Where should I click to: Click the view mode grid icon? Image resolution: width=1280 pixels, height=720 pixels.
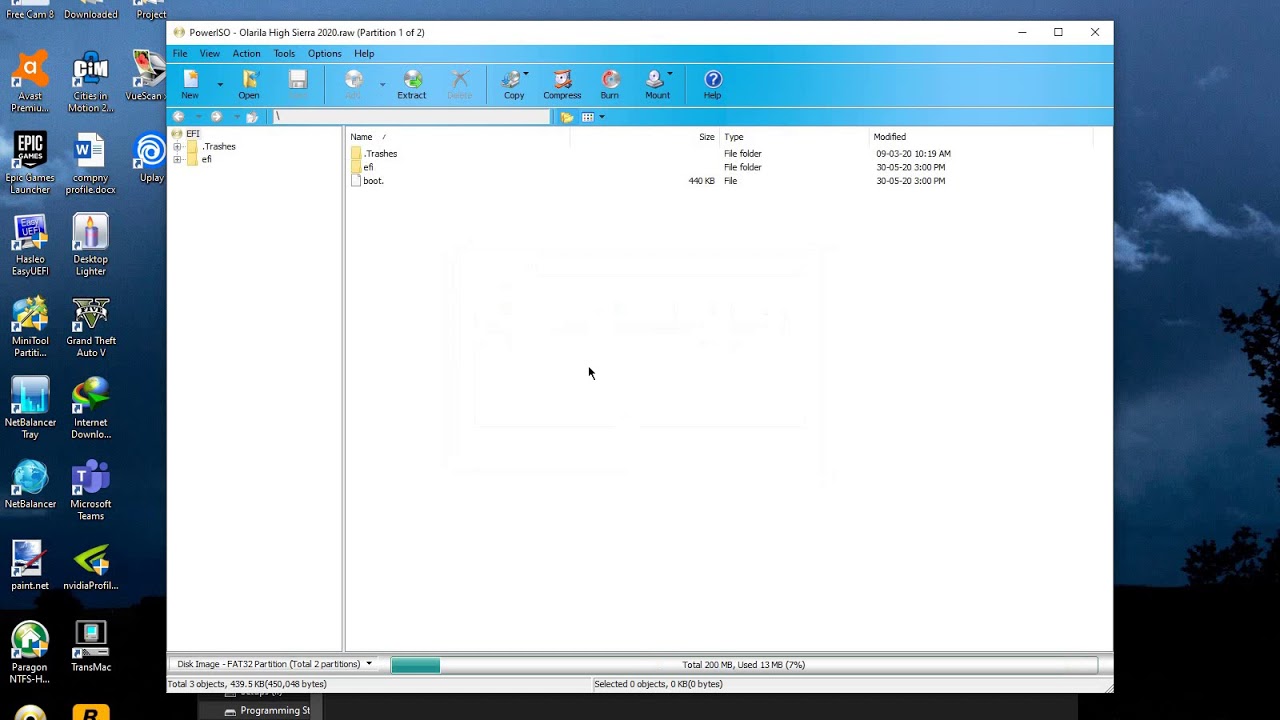pos(588,117)
